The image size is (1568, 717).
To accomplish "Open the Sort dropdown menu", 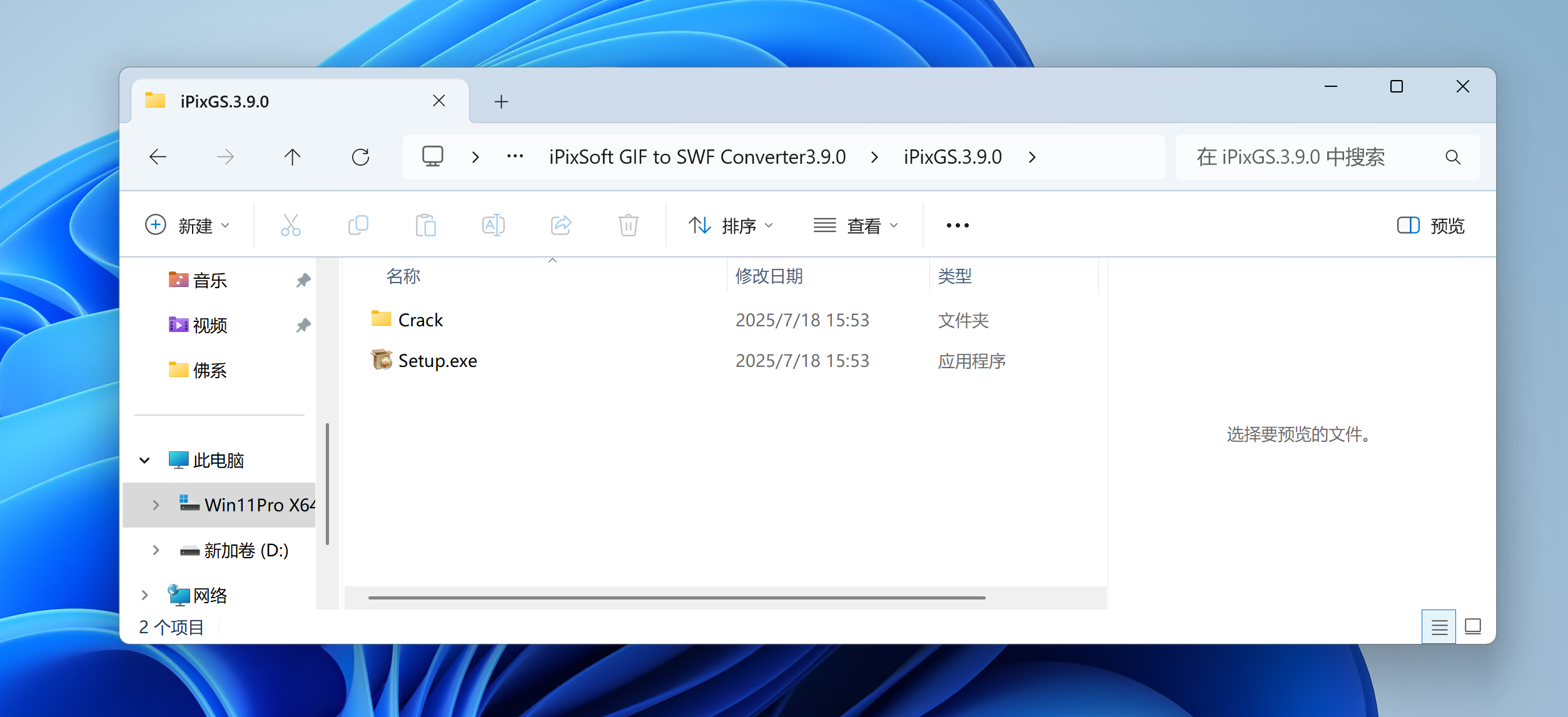I will pos(731,225).
